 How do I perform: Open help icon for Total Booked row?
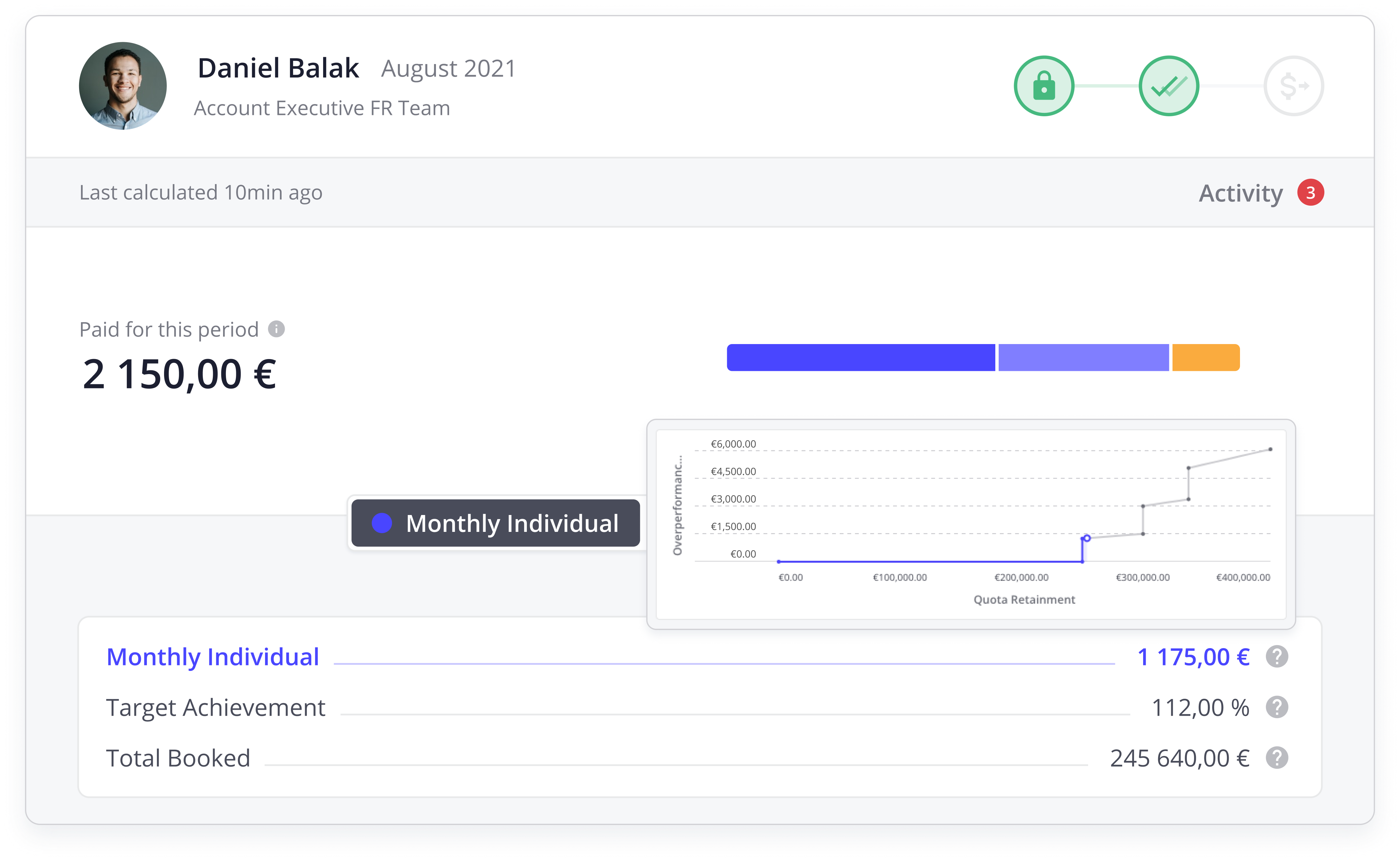(1277, 758)
